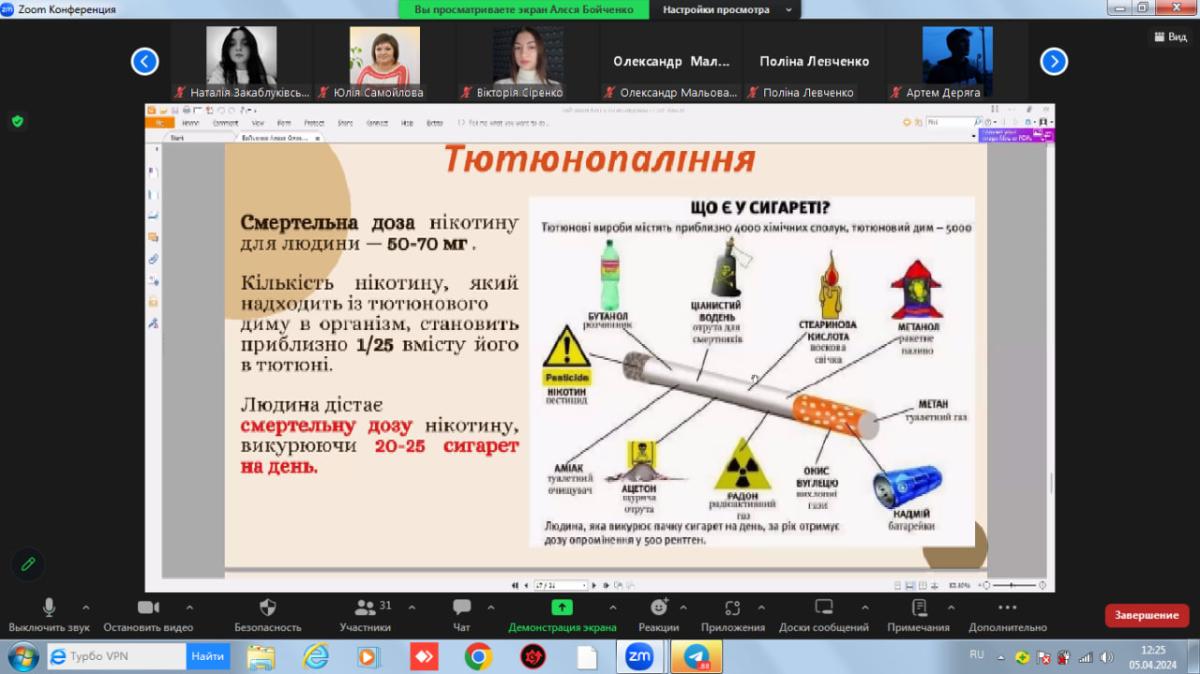Click the red Завершение end button
This screenshot has height=674, width=1200.
coord(1147,615)
